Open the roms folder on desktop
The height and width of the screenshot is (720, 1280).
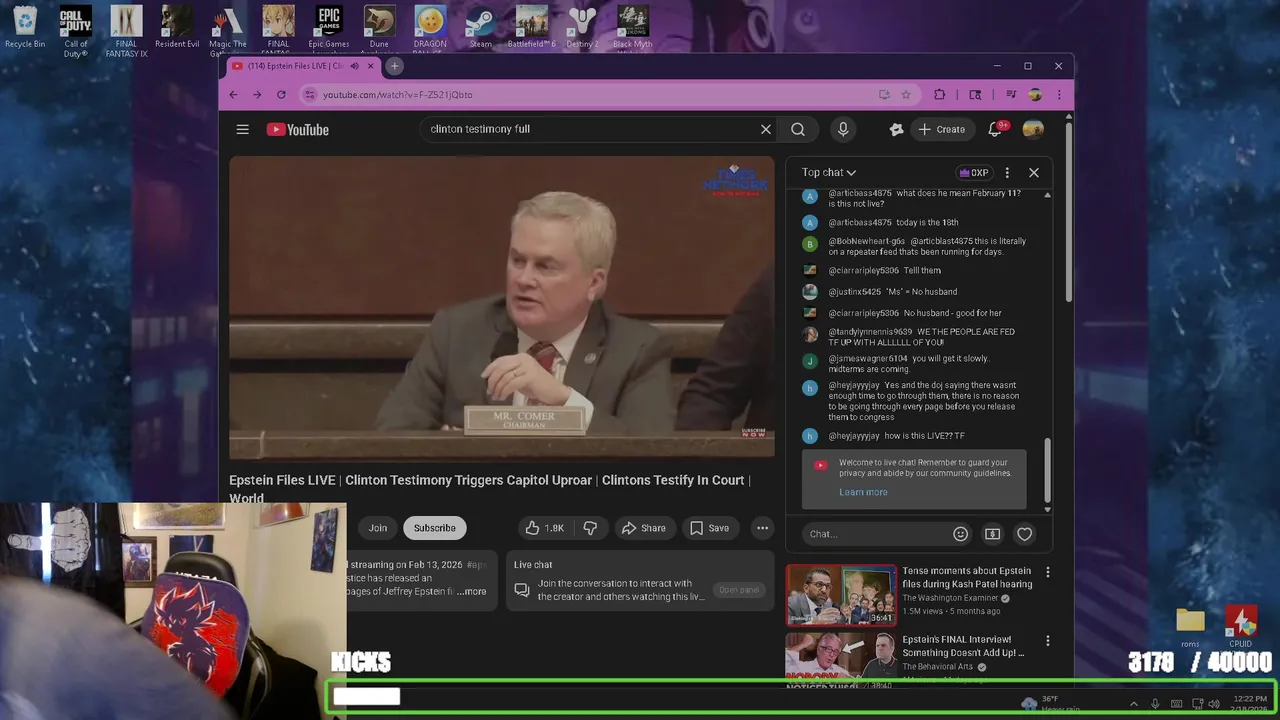tap(1190, 627)
